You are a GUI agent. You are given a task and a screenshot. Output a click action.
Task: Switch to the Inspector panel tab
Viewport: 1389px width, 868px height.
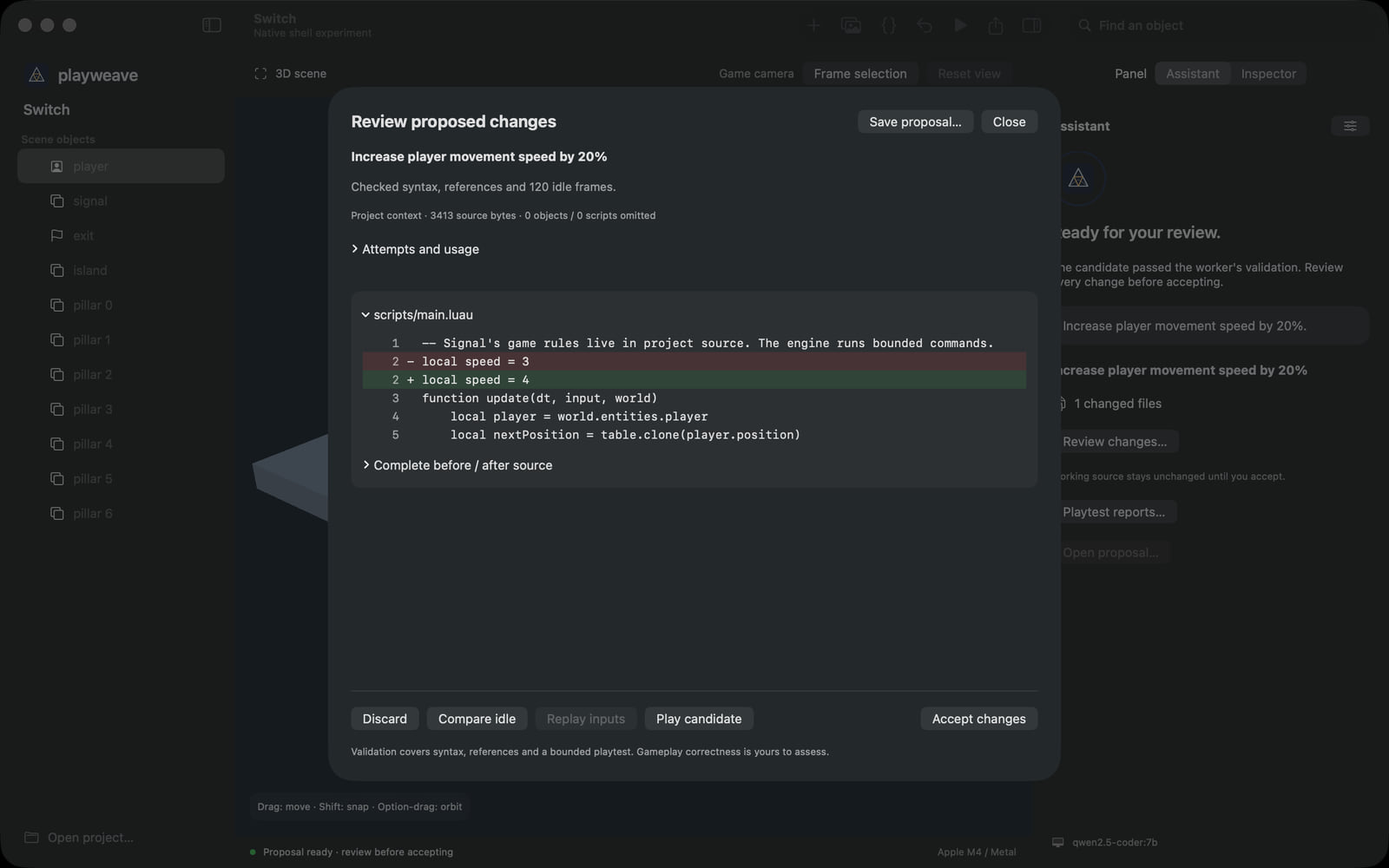[x=1268, y=74]
